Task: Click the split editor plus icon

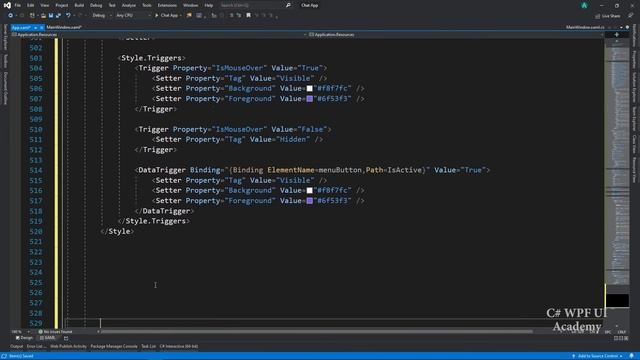Action: tap(616, 35)
